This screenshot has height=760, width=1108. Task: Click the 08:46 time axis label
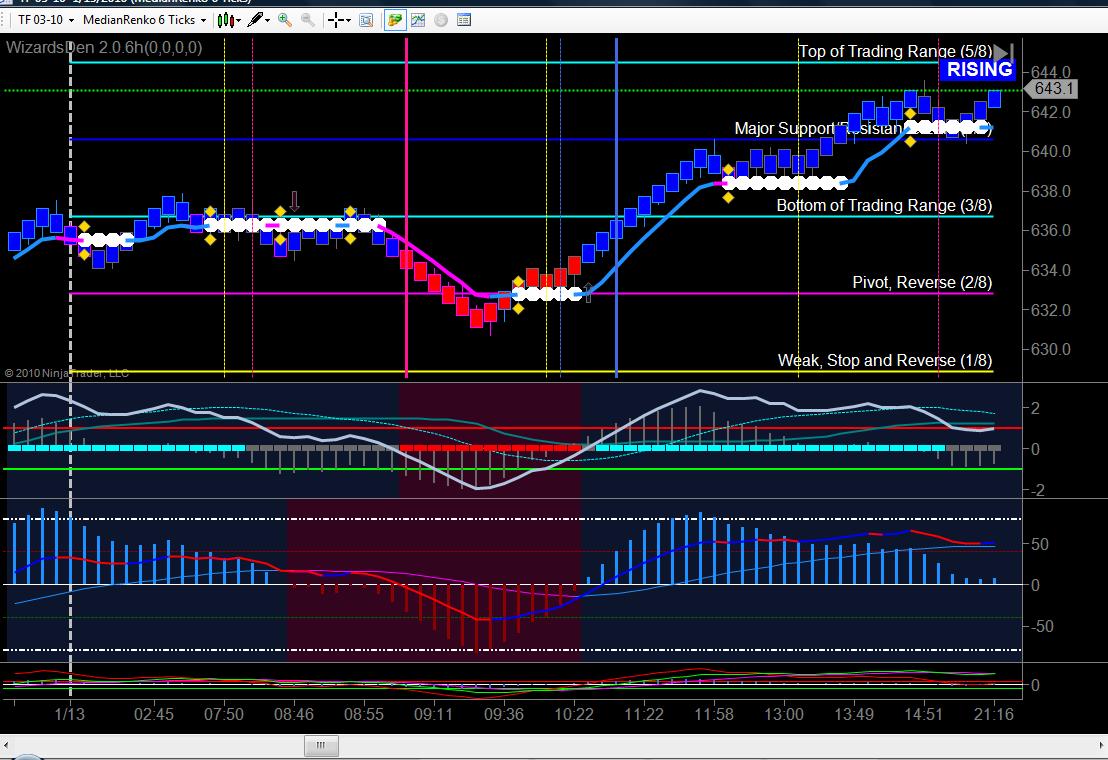click(293, 714)
